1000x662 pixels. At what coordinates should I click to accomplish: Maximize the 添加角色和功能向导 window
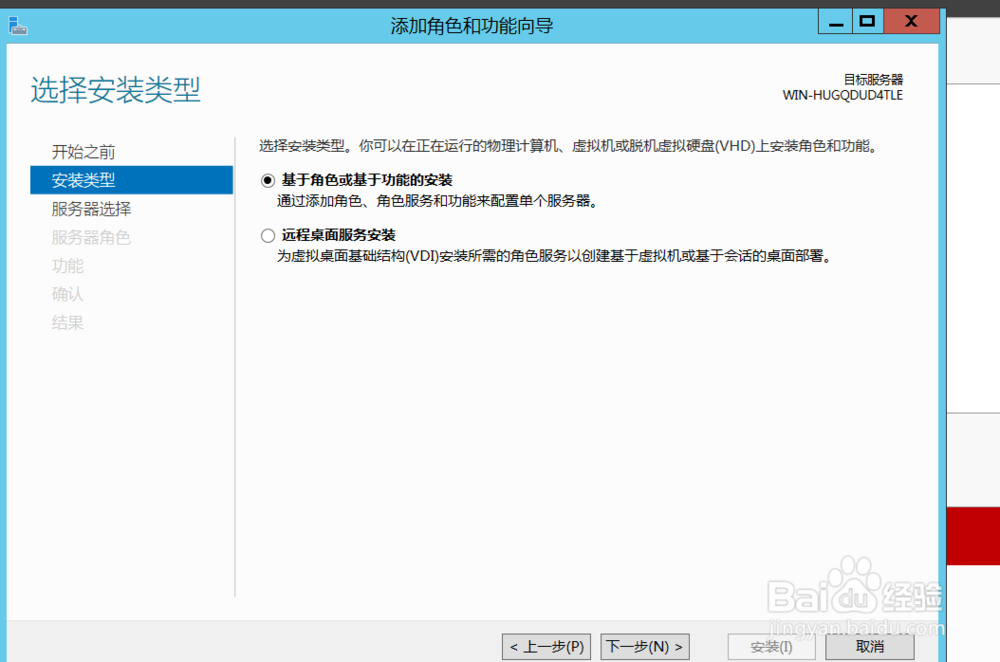pos(867,22)
